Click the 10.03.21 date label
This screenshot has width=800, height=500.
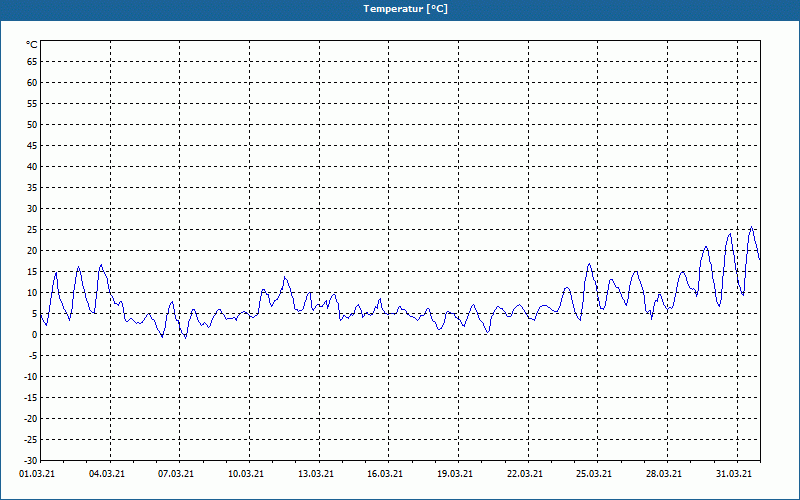(x=246, y=474)
